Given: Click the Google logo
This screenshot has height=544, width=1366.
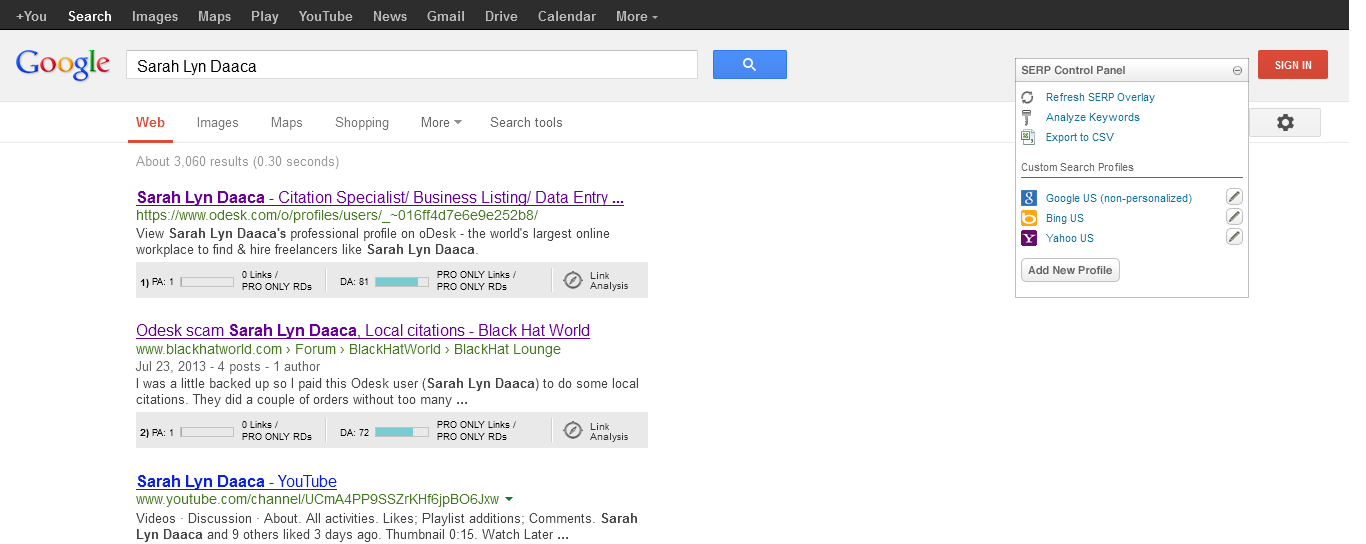Looking at the screenshot, I should pos(63,64).
